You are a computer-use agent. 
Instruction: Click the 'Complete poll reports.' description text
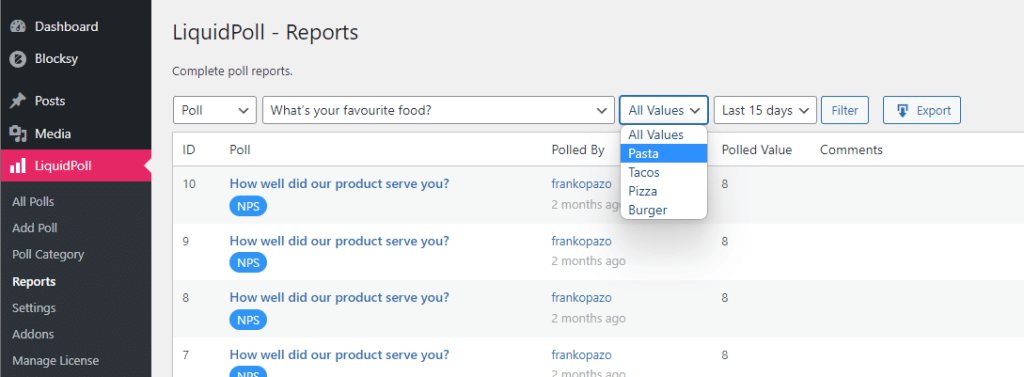(x=232, y=71)
